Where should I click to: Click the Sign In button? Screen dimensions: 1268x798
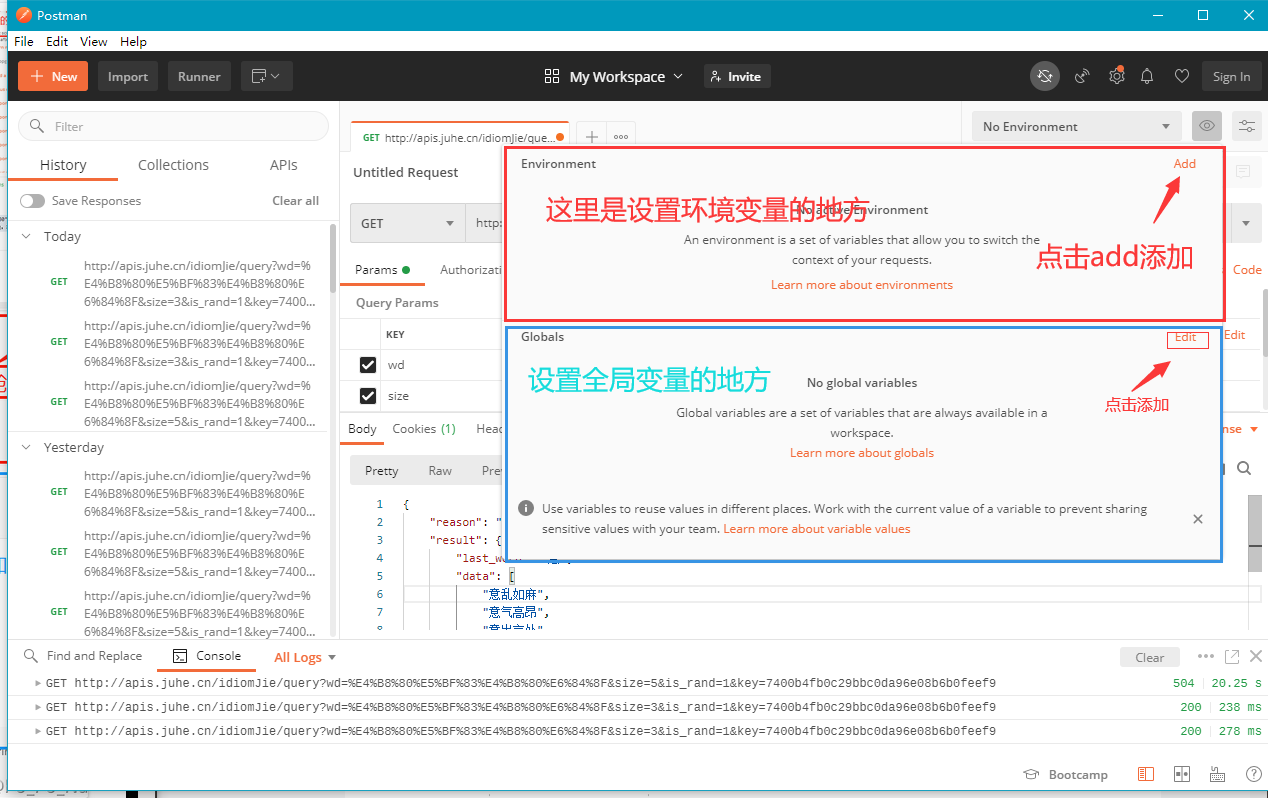pos(1231,76)
